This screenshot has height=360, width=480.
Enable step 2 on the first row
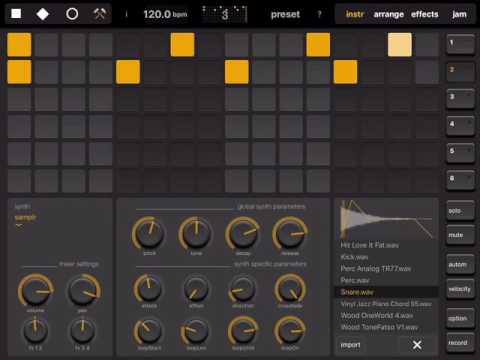47,44
